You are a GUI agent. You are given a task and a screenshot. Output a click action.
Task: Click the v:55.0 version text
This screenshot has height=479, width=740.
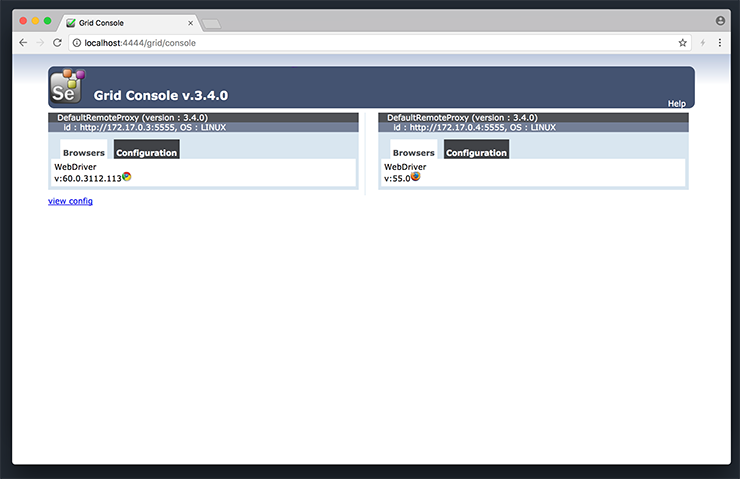[x=397, y=178]
